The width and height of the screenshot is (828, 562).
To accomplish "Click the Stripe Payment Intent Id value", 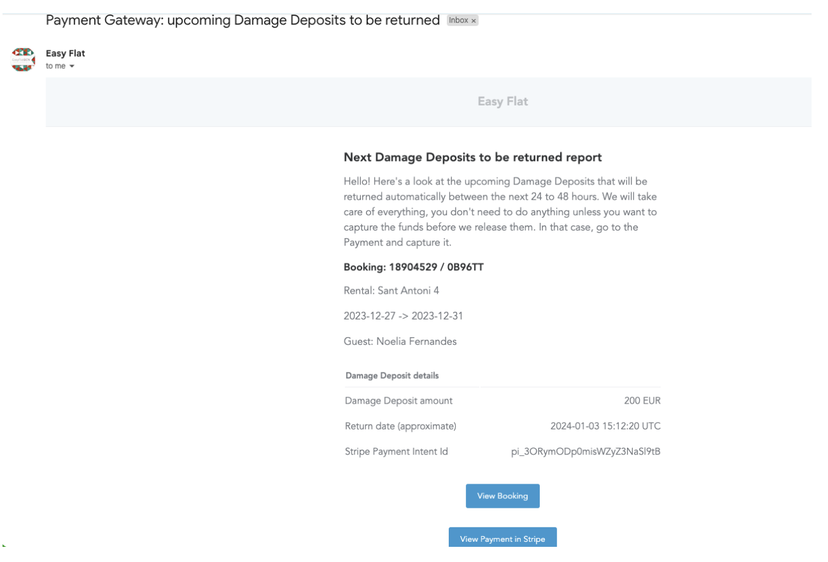I will [x=585, y=452].
